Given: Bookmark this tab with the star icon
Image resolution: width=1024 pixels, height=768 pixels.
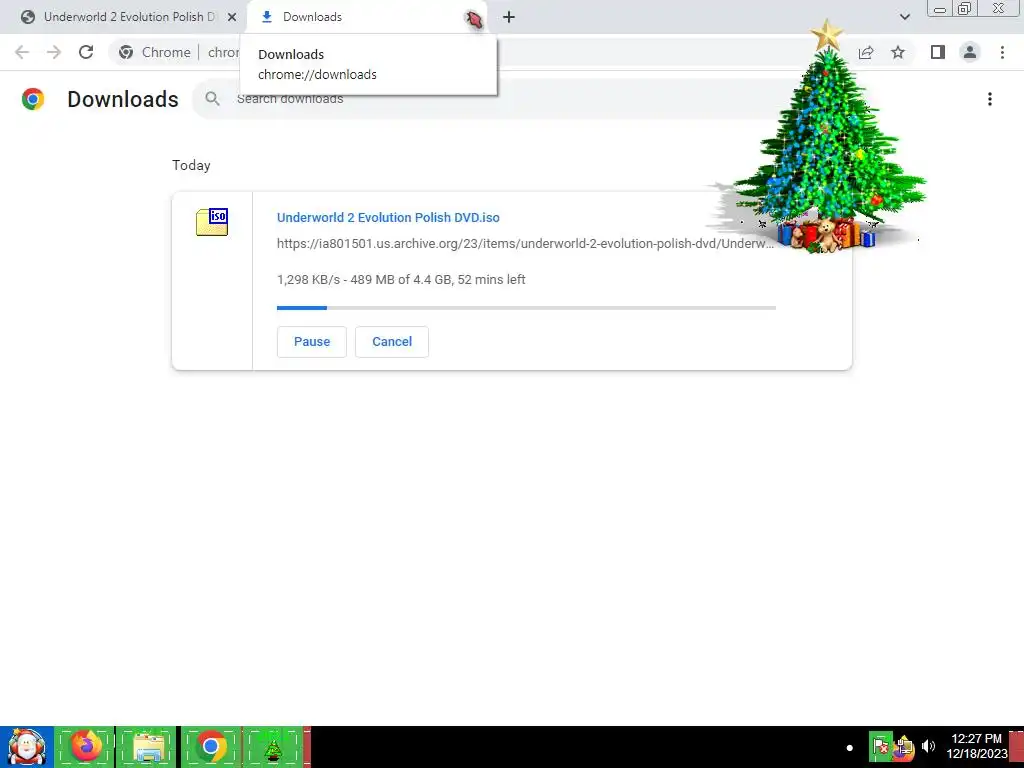Looking at the screenshot, I should [898, 52].
